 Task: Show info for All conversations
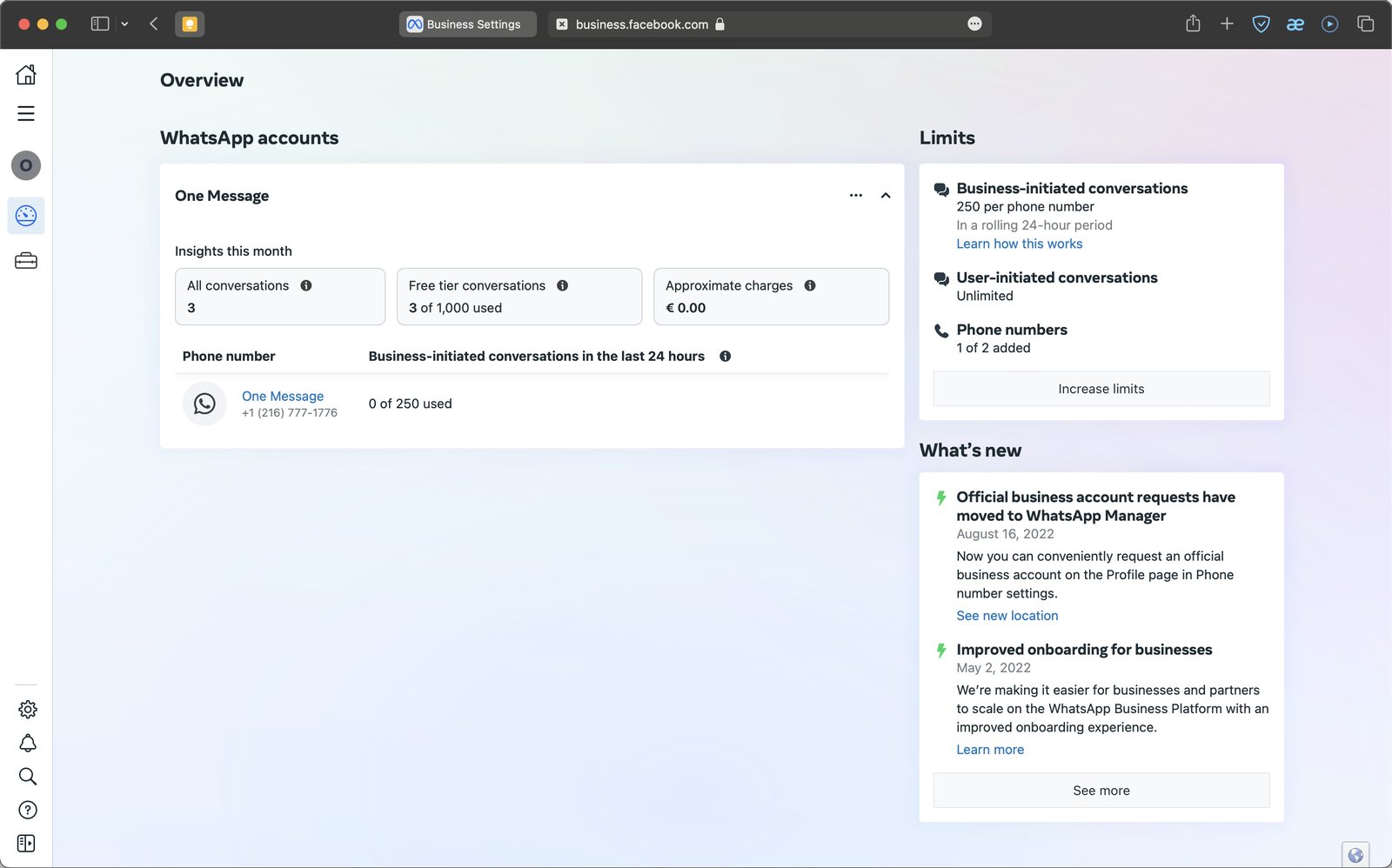tap(306, 285)
